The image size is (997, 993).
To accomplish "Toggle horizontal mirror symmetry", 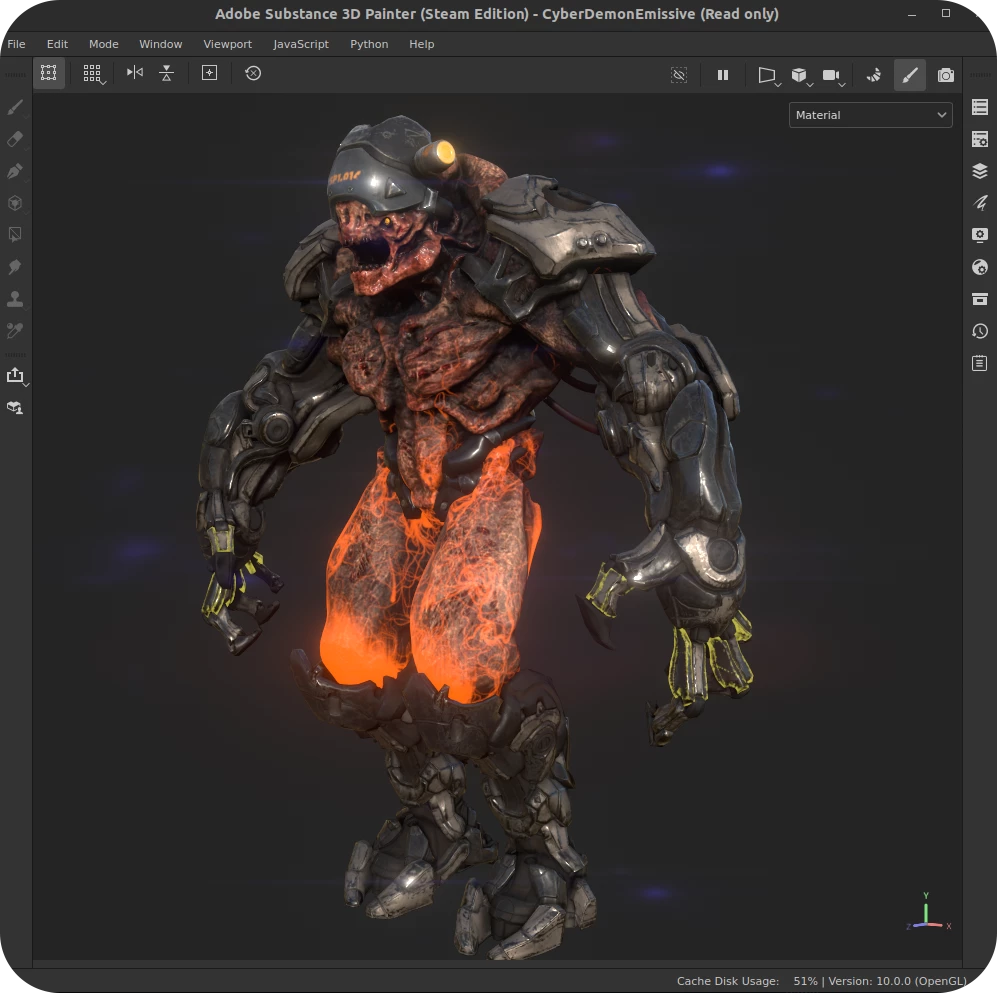I will pyautogui.click(x=135, y=72).
